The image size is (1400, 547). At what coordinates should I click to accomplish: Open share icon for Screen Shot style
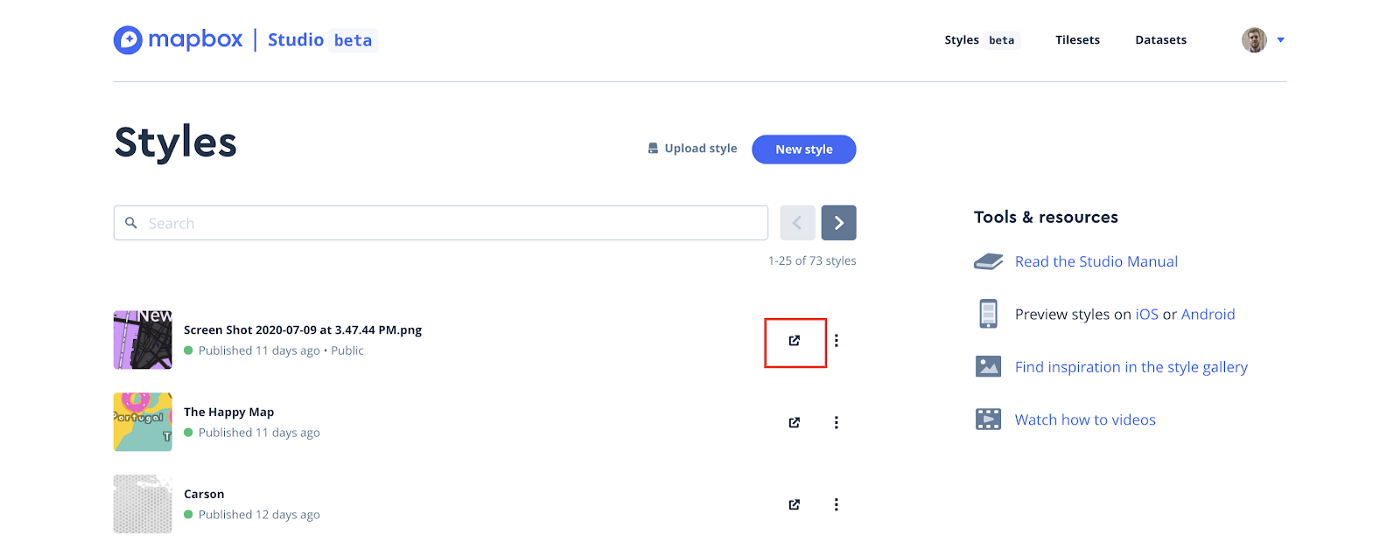pos(794,340)
